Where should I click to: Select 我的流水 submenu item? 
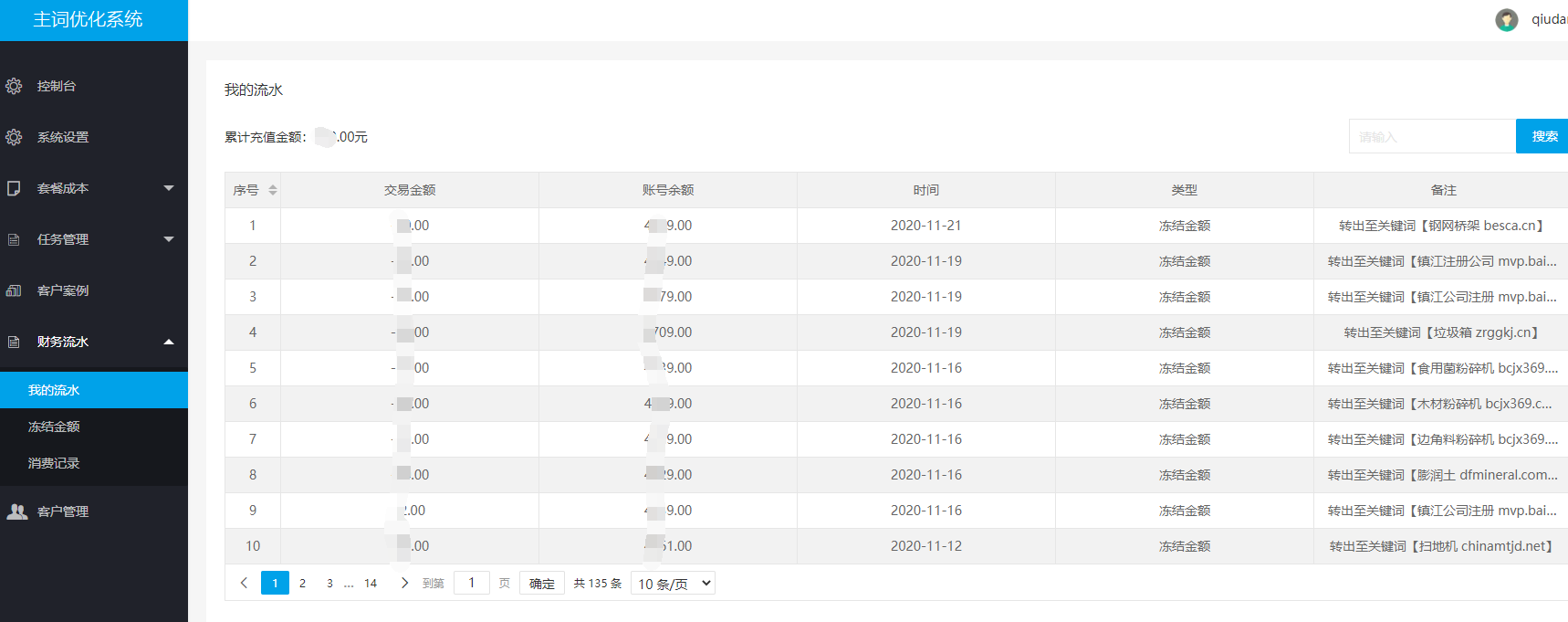[94, 390]
